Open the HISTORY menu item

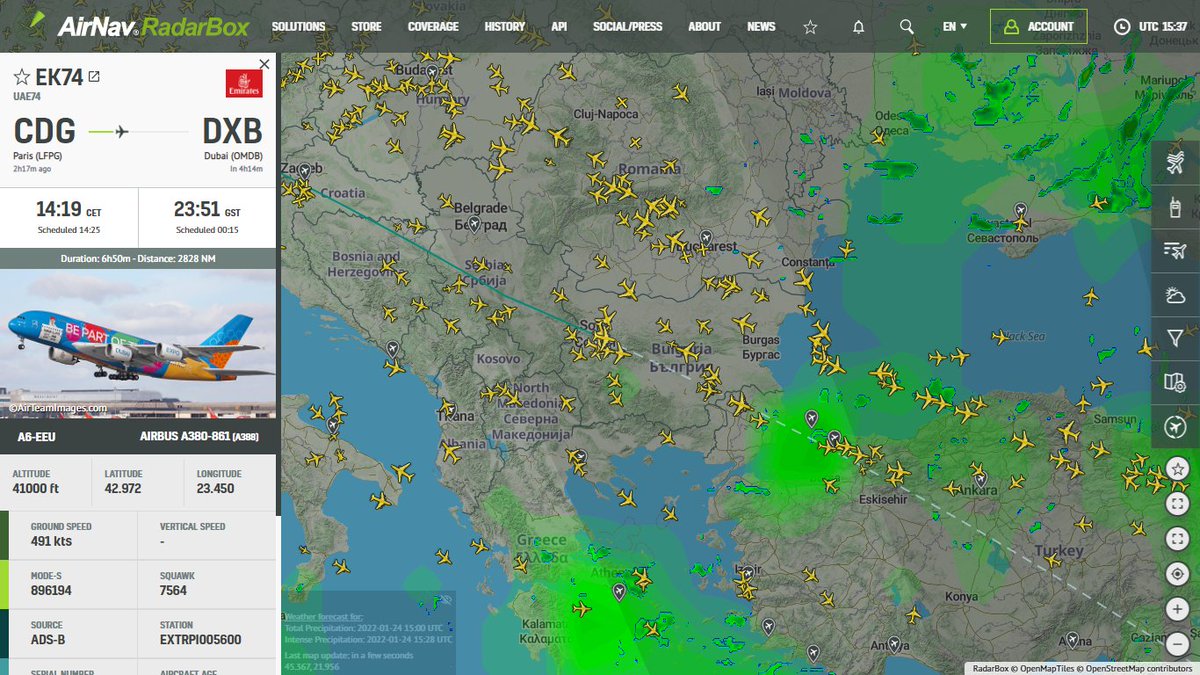click(505, 27)
